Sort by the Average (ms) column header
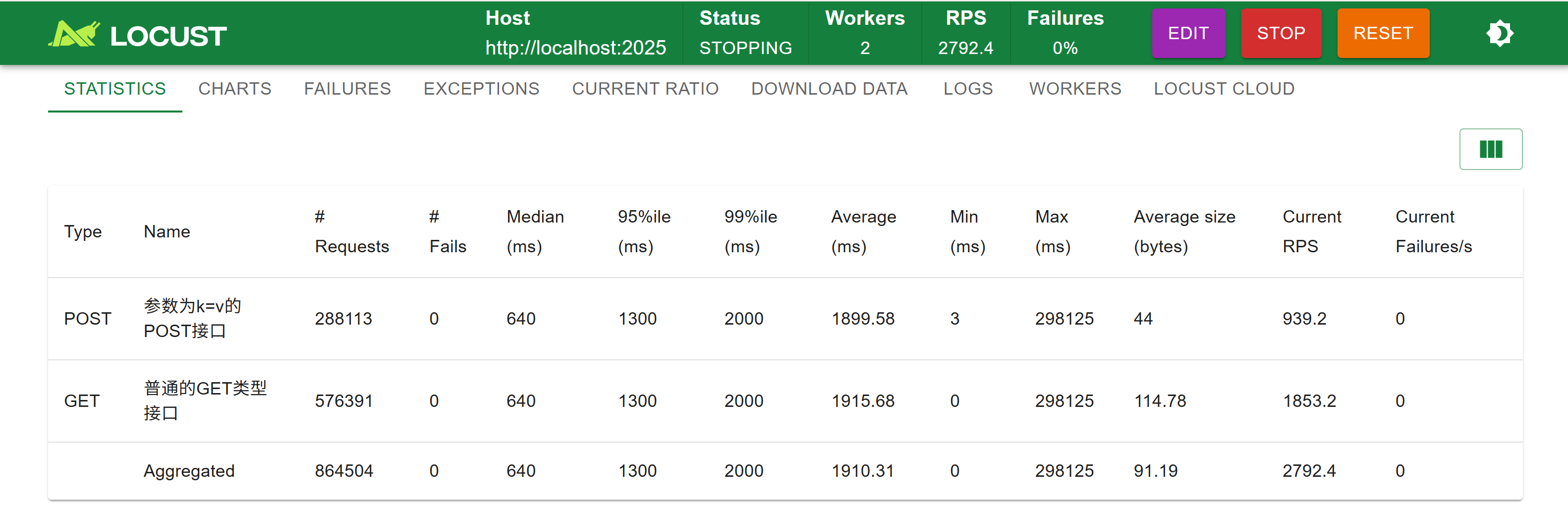 [x=864, y=232]
